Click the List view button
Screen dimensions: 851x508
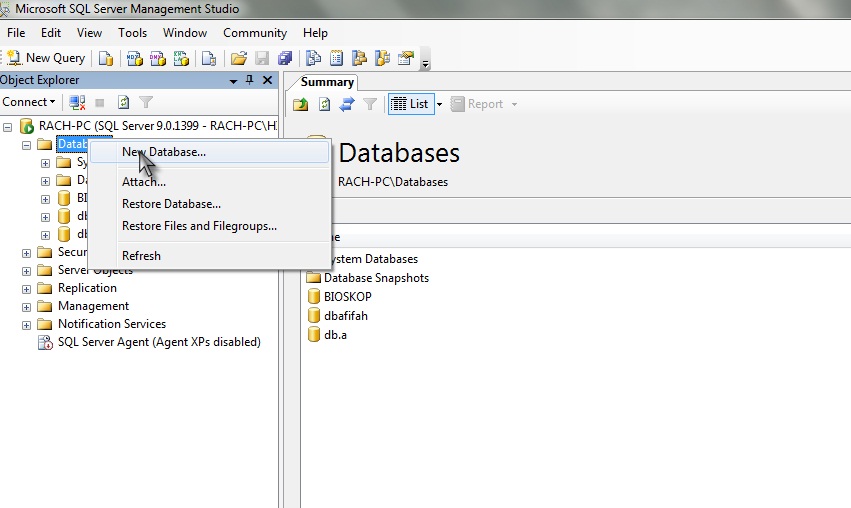pyautogui.click(x=411, y=104)
